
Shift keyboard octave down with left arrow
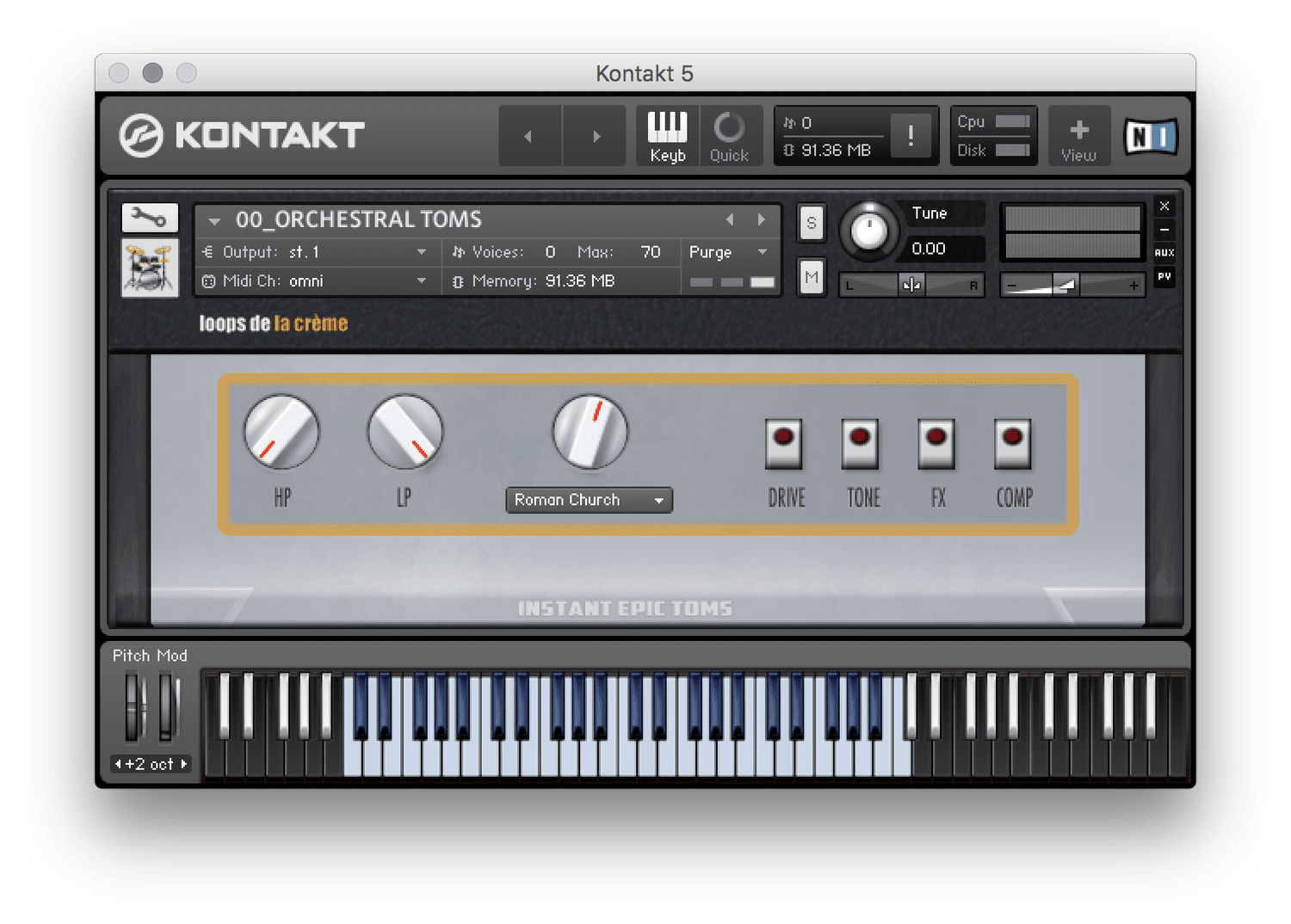coord(118,764)
